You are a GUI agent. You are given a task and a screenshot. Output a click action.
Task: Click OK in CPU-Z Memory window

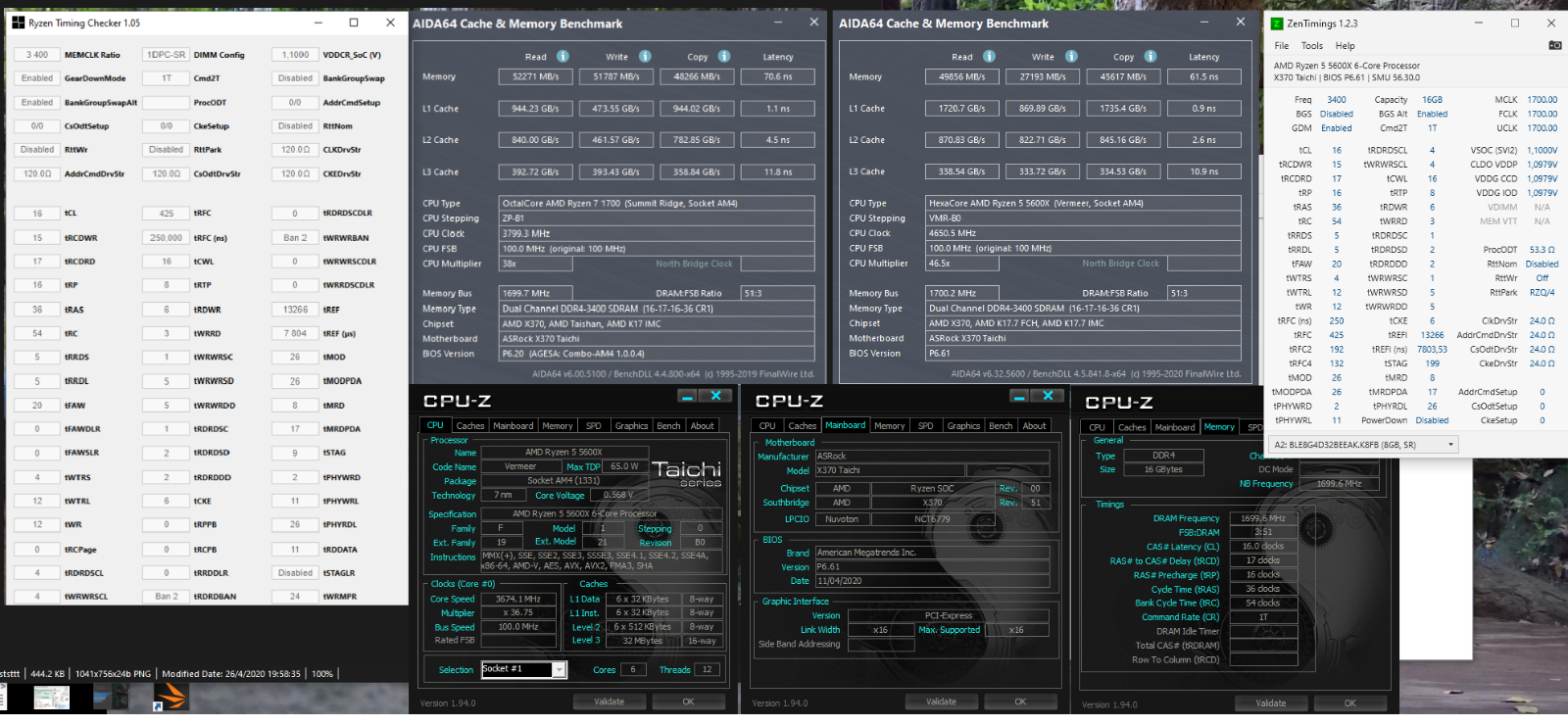click(x=1350, y=703)
